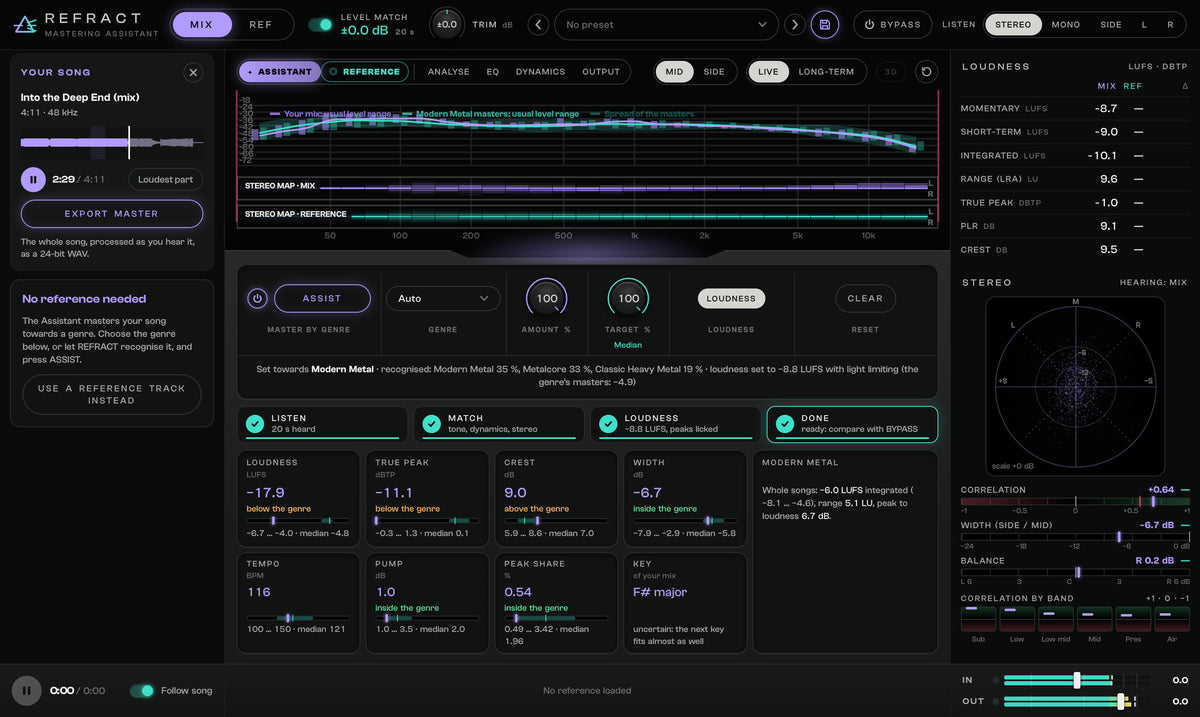Listen in MONO mode
The height and width of the screenshot is (717, 1200).
pos(1066,24)
